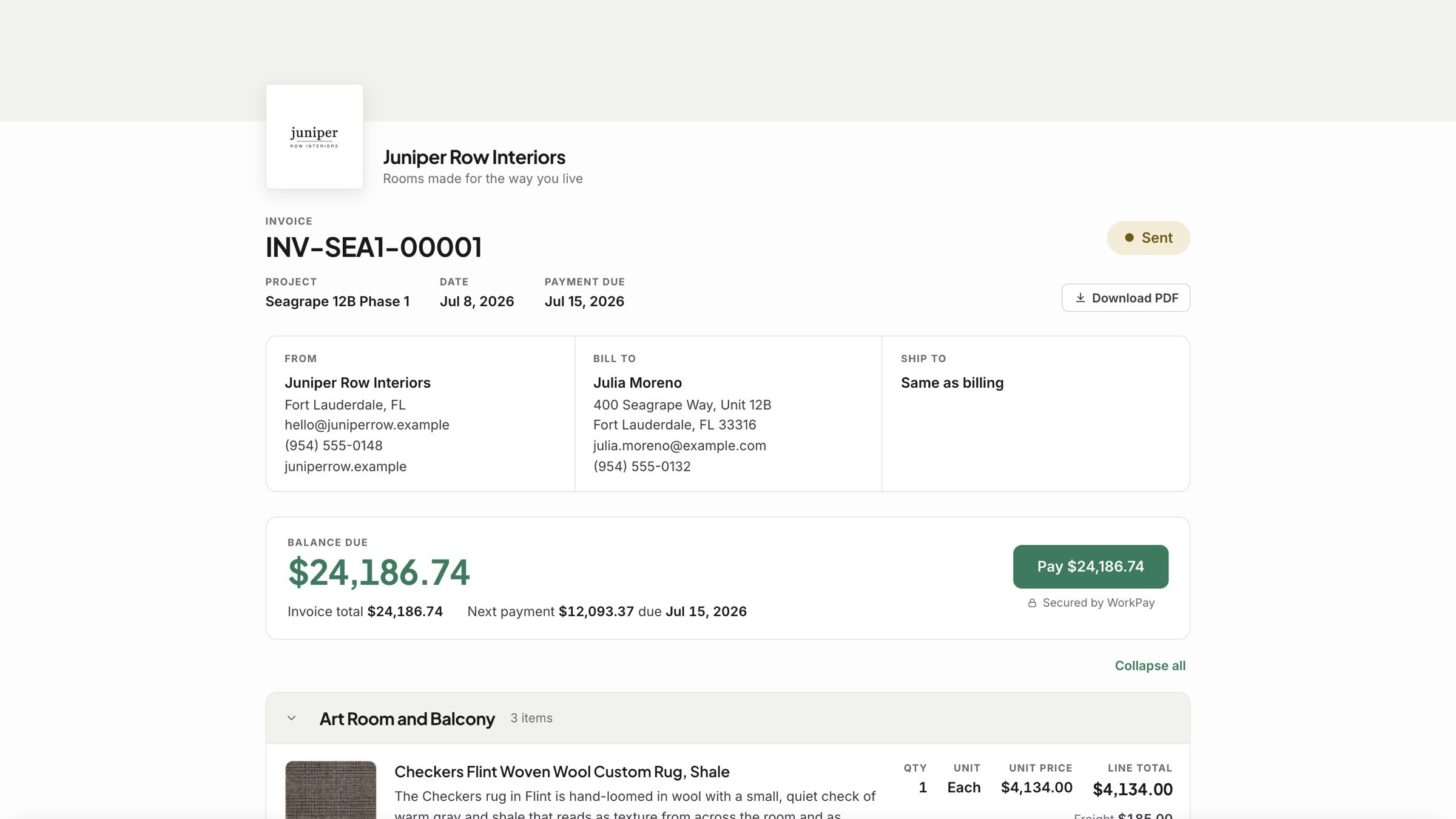Click the Rooms made for the way you live tagline
Image resolution: width=1456 pixels, height=819 pixels.
[x=483, y=179]
